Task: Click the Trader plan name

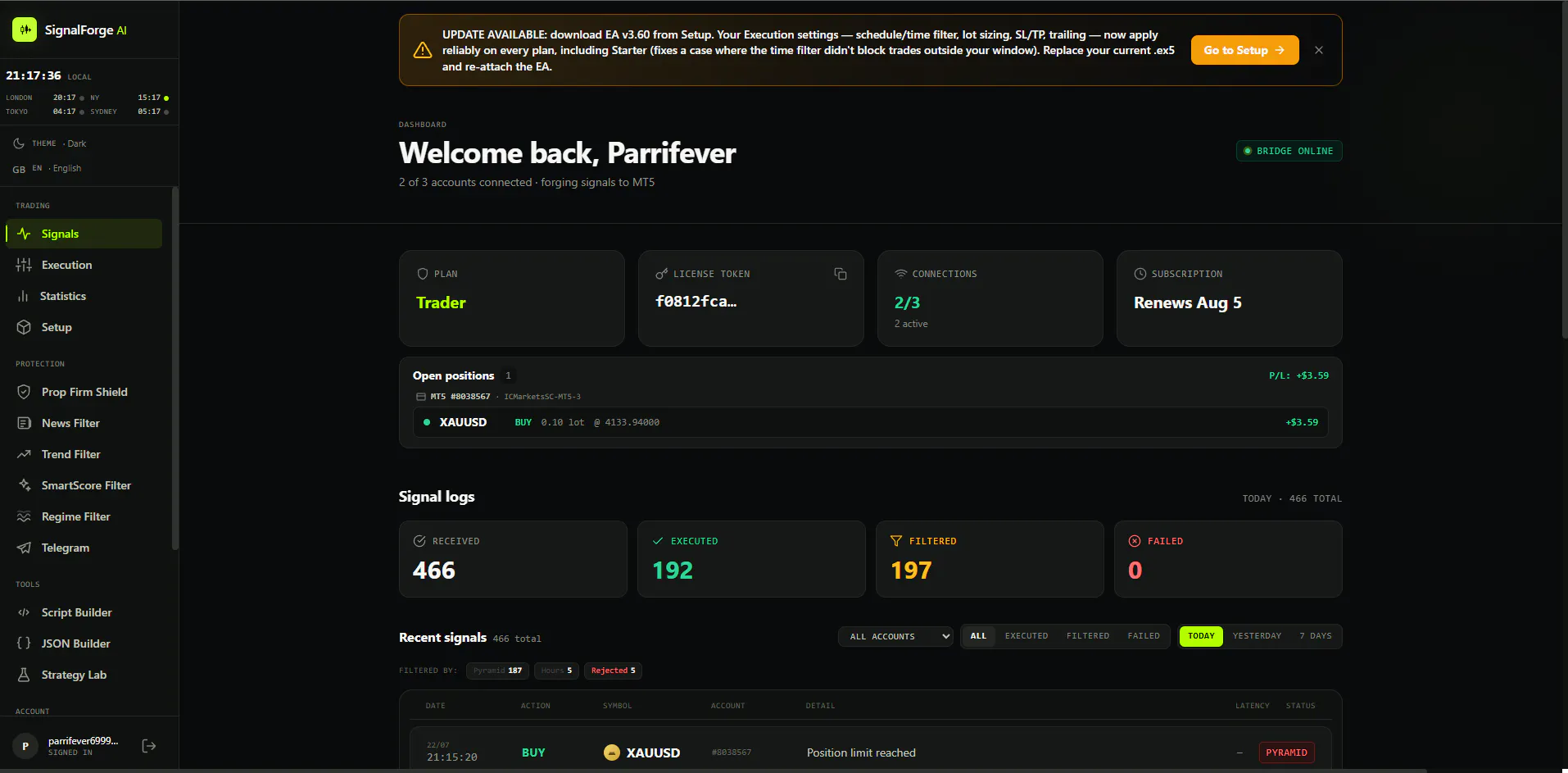Action: pyautogui.click(x=441, y=302)
